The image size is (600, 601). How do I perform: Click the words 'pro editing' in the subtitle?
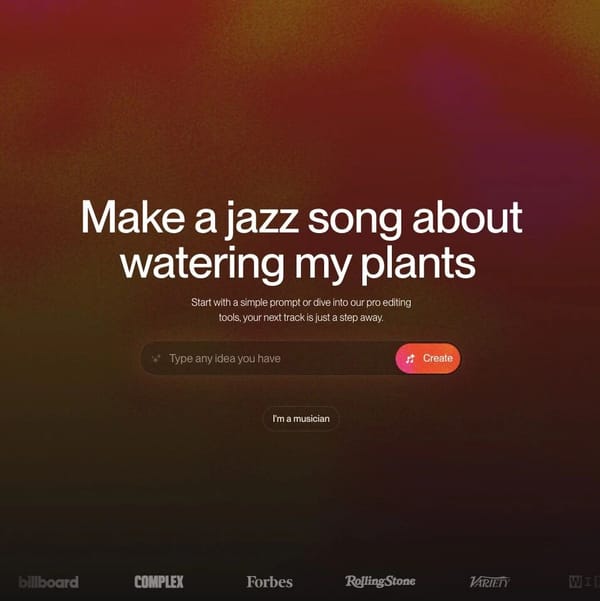[389, 302]
